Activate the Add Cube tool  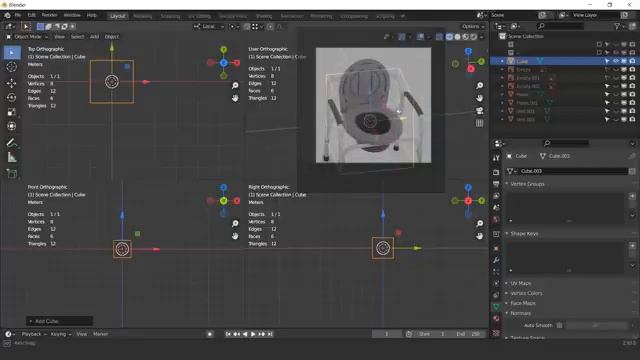coord(12,173)
